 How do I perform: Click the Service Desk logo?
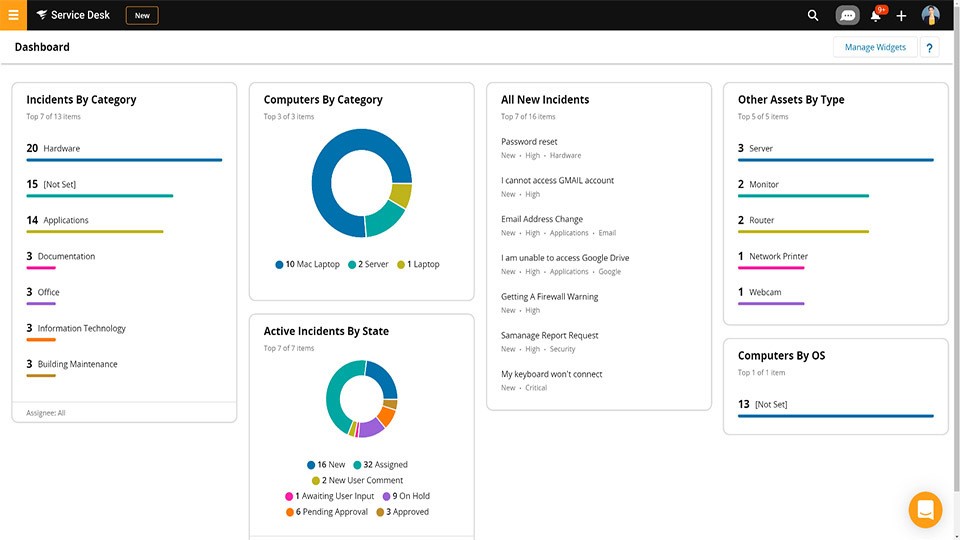(x=74, y=15)
